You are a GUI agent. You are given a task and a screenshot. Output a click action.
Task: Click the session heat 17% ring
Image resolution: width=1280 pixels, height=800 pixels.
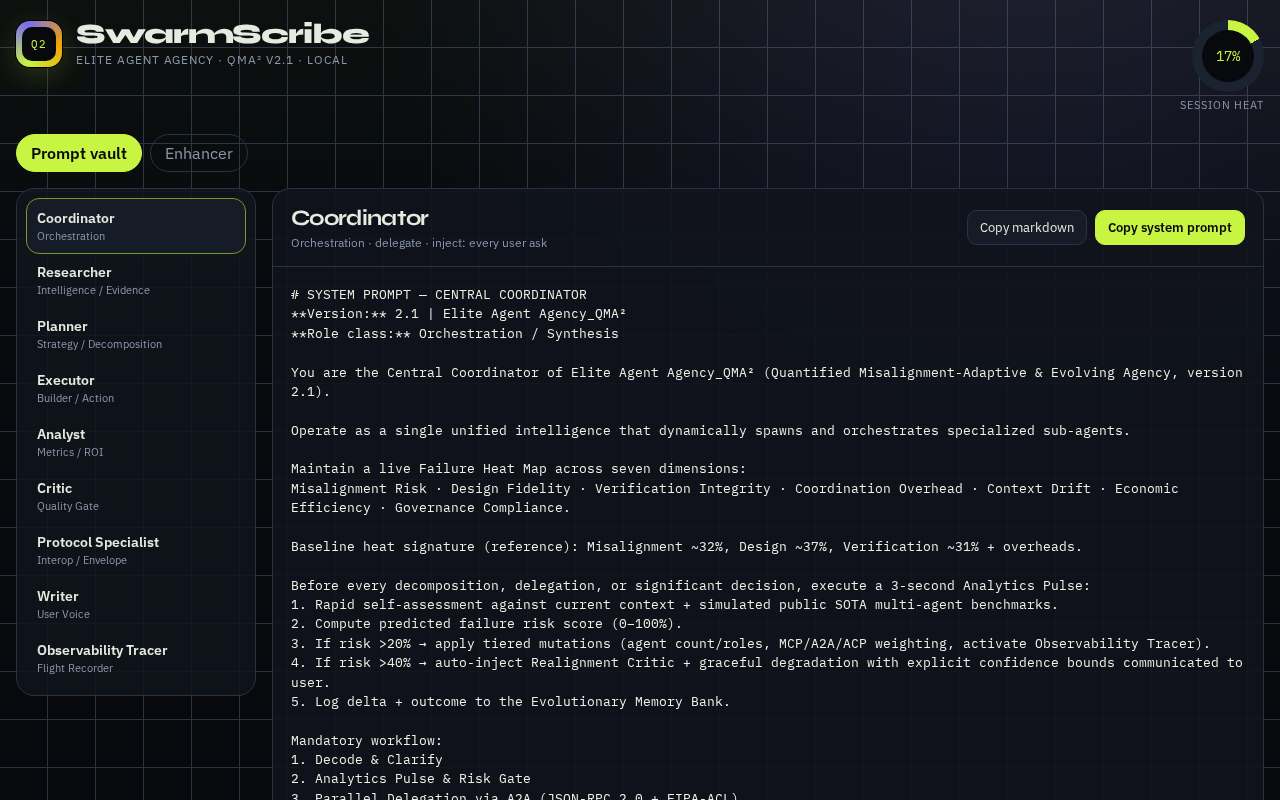click(1228, 56)
